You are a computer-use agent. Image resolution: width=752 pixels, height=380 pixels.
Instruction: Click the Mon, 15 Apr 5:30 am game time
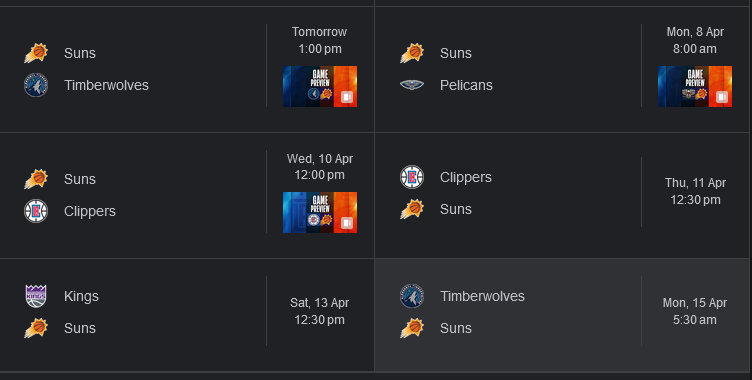[x=695, y=311]
